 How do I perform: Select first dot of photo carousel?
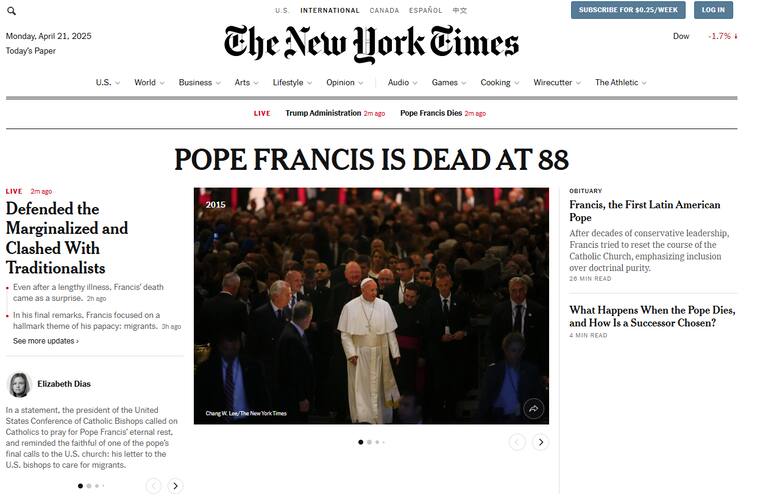pyautogui.click(x=361, y=442)
